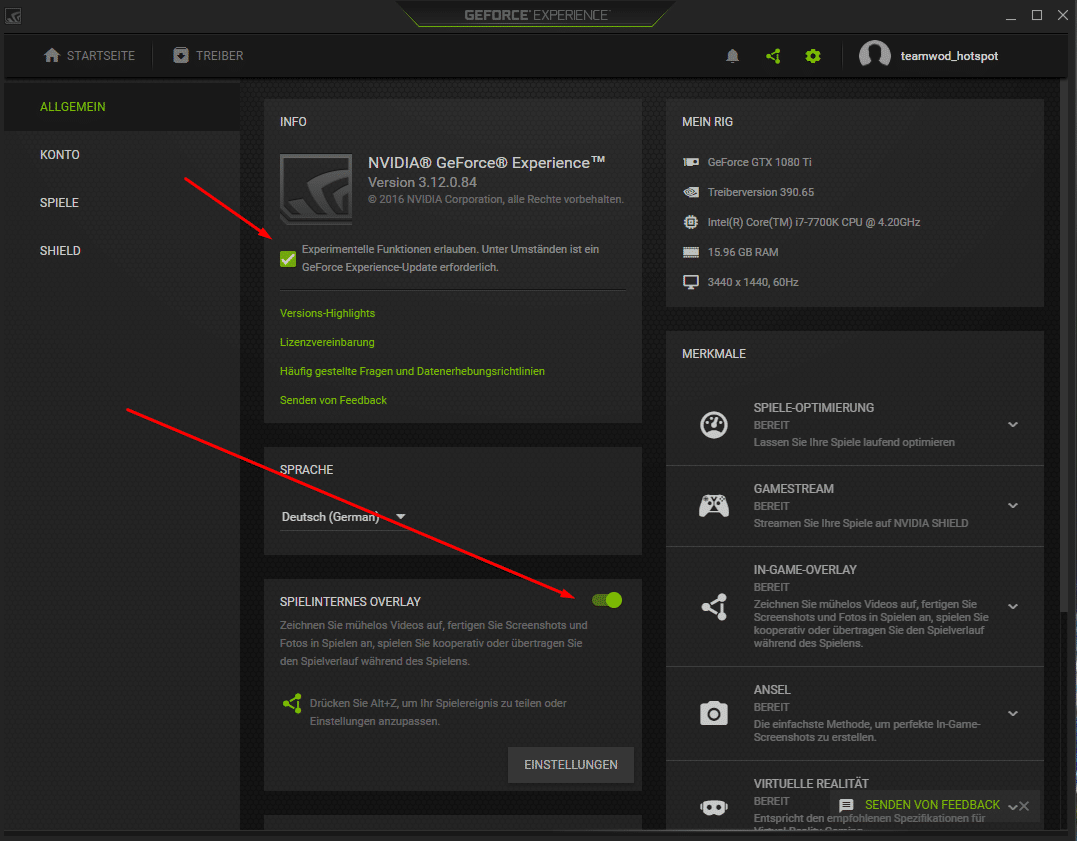Click the share icon for In-Game-Overlay feature

pyautogui.click(x=714, y=607)
